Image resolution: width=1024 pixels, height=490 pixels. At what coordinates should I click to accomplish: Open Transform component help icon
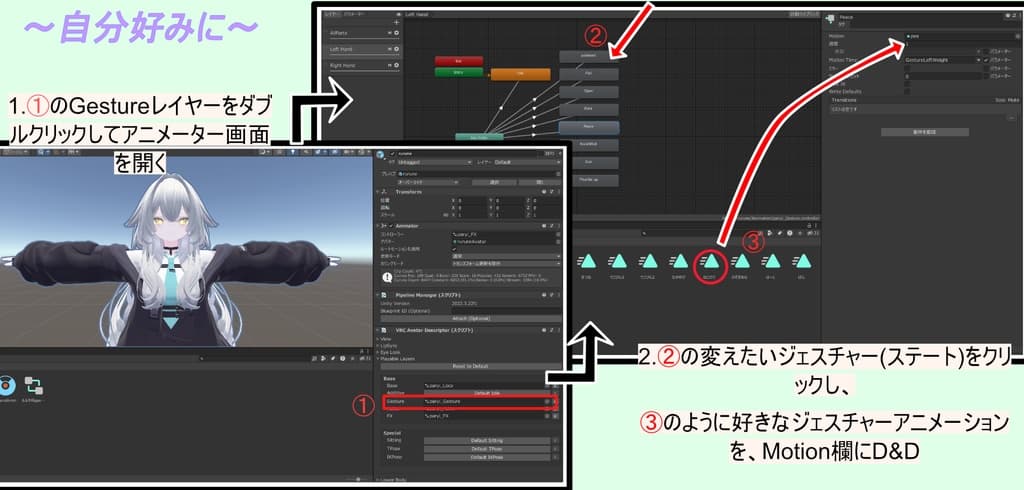544,192
